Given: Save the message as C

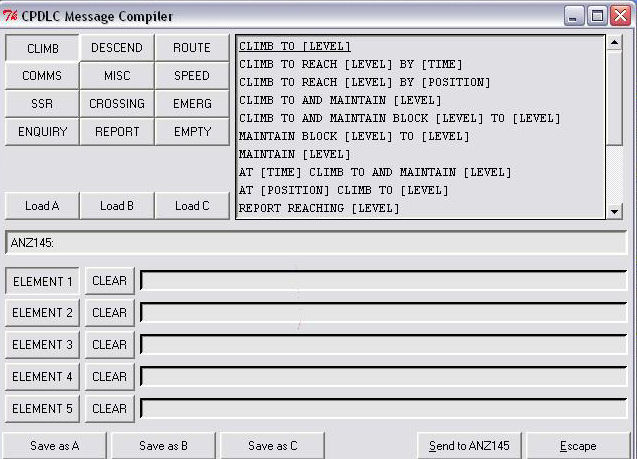Looking at the screenshot, I should [x=273, y=446].
